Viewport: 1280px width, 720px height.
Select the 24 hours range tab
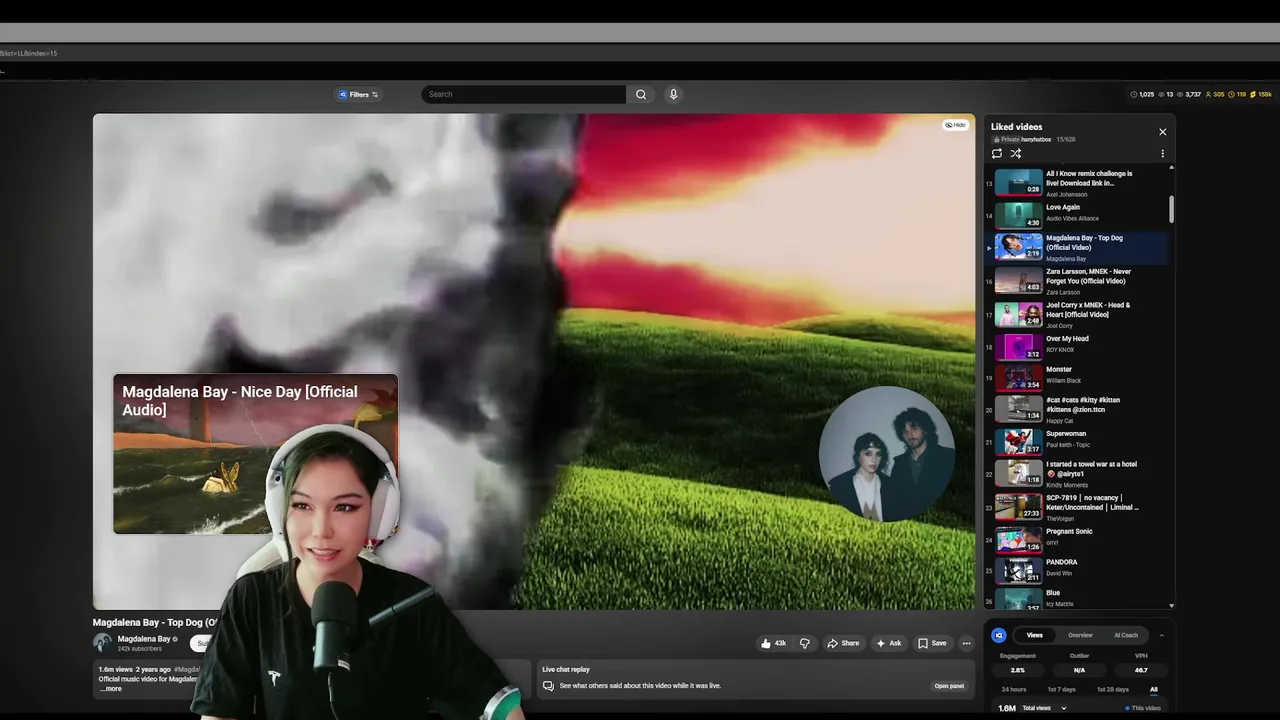click(x=1014, y=689)
